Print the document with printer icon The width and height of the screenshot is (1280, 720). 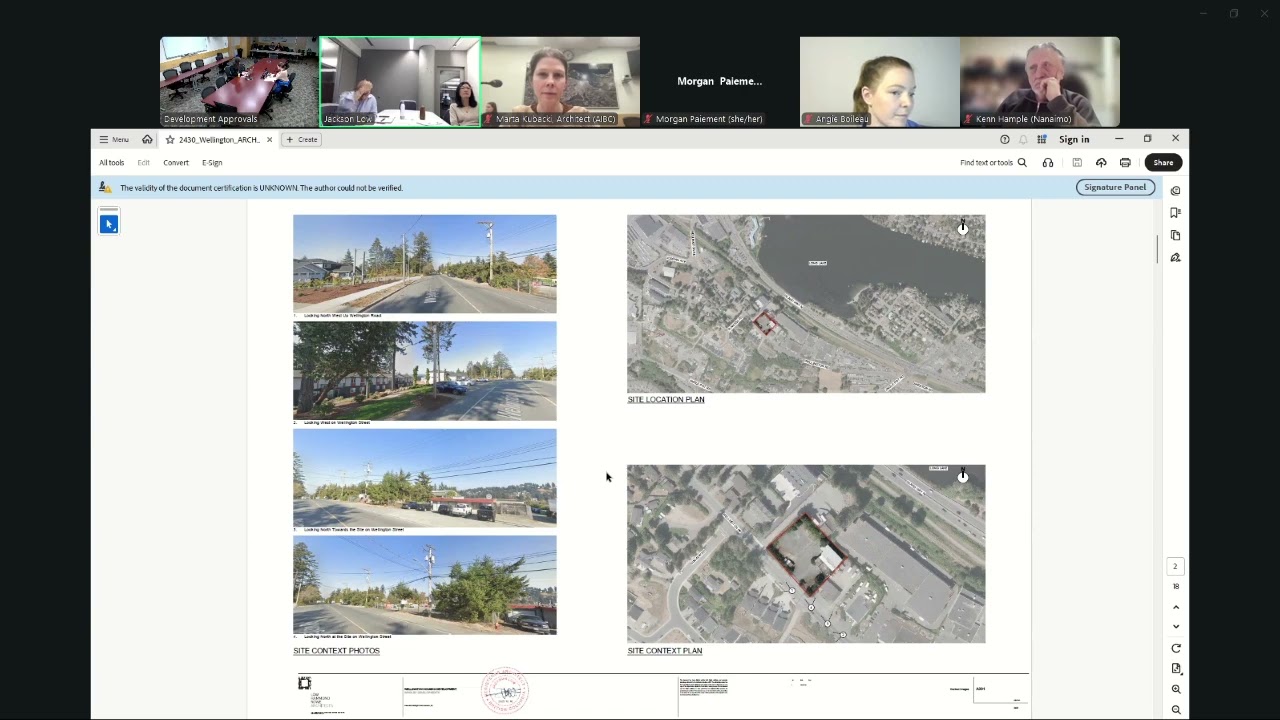click(x=1125, y=162)
